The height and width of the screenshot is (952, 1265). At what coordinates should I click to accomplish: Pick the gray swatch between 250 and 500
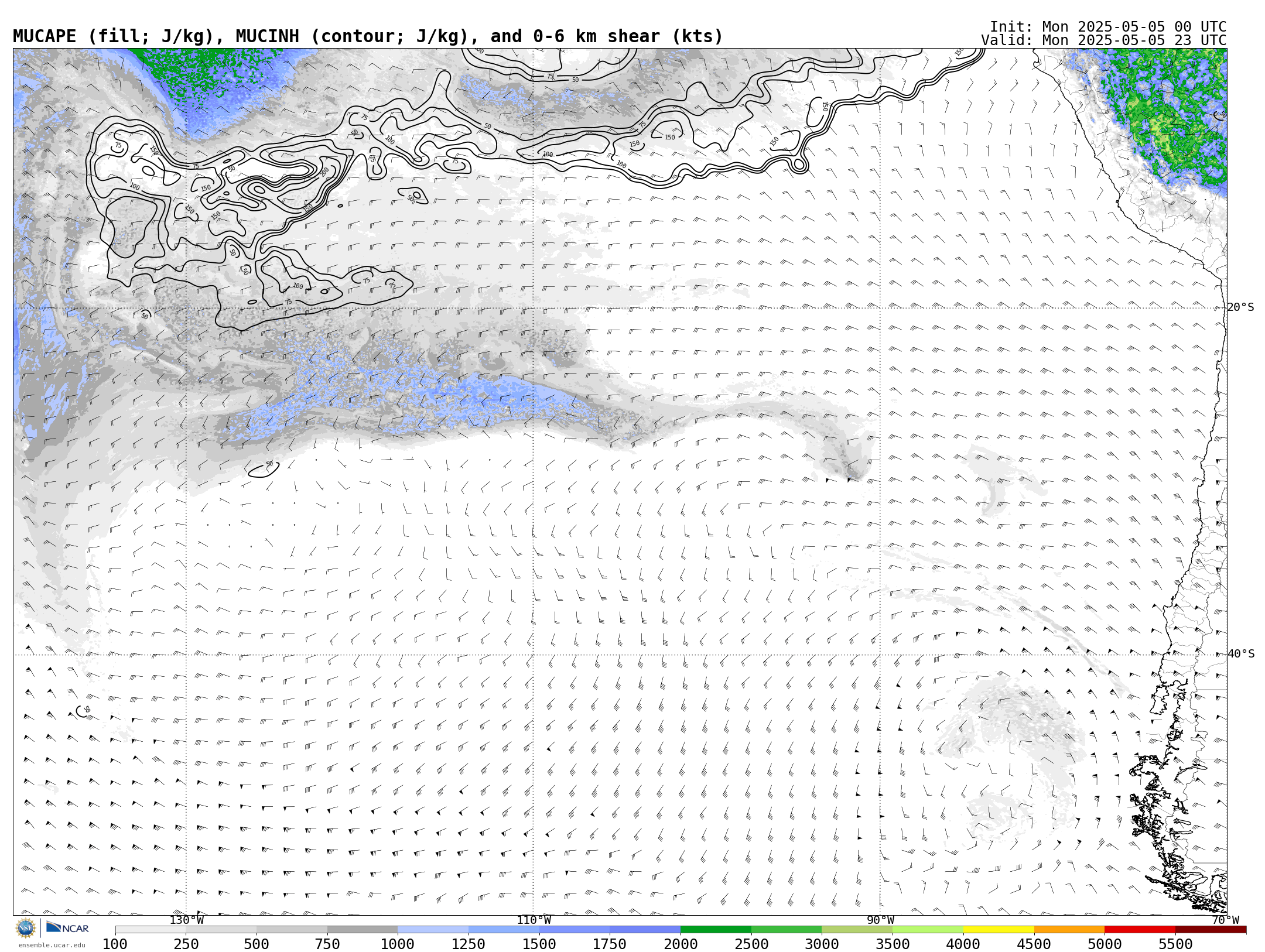[x=221, y=930]
